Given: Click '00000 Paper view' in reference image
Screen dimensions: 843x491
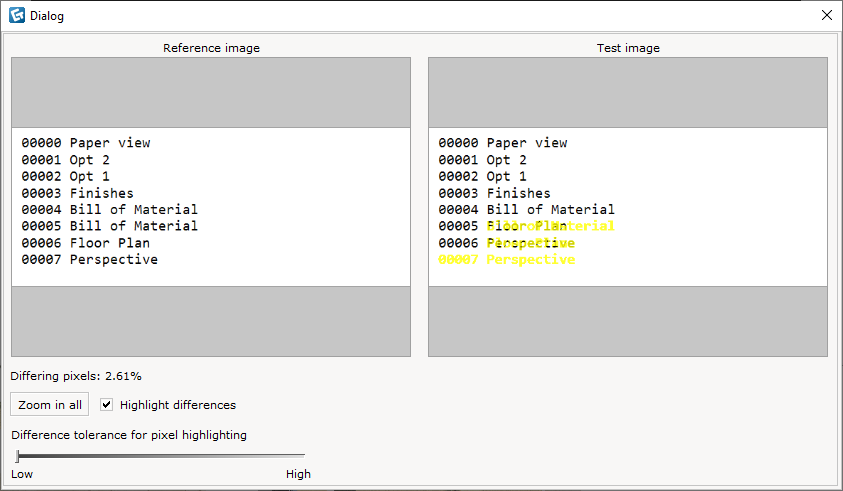Looking at the screenshot, I should pyautogui.click(x=86, y=143).
